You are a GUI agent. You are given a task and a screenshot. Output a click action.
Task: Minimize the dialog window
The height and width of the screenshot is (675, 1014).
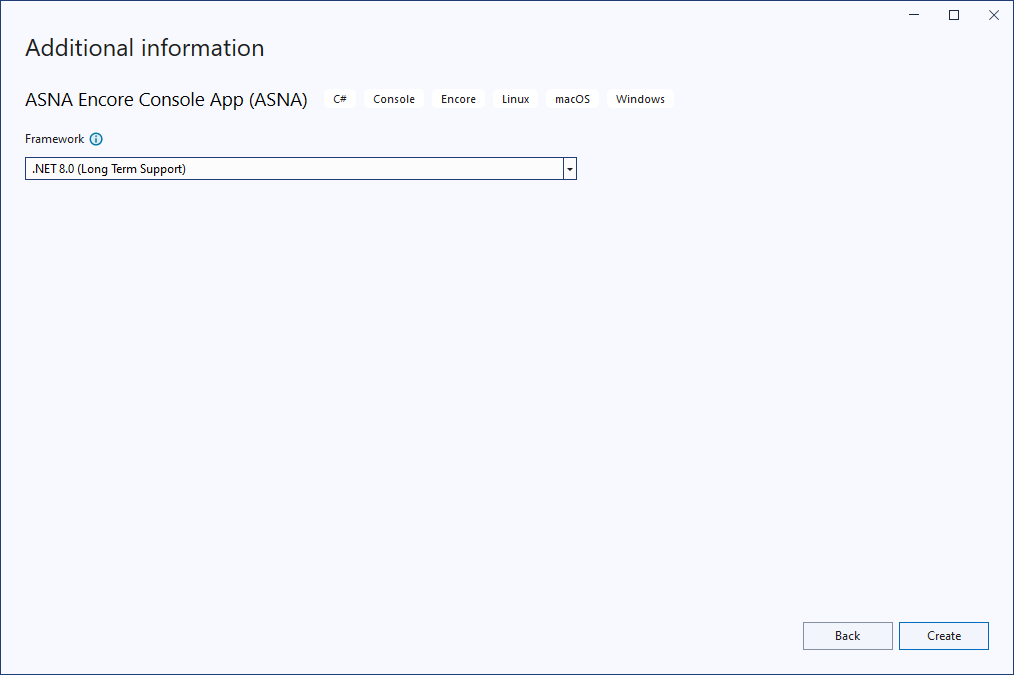coord(914,15)
